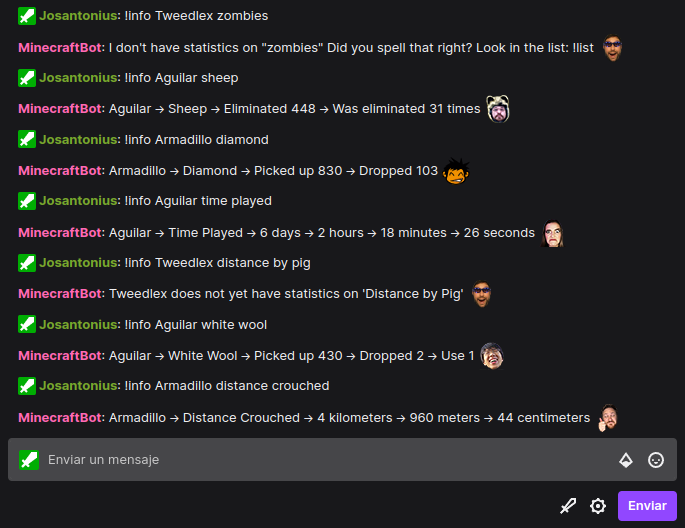Viewport: 685px width, 528px height.
Task: Click the green sword badge inside message input
Action: click(x=29, y=460)
